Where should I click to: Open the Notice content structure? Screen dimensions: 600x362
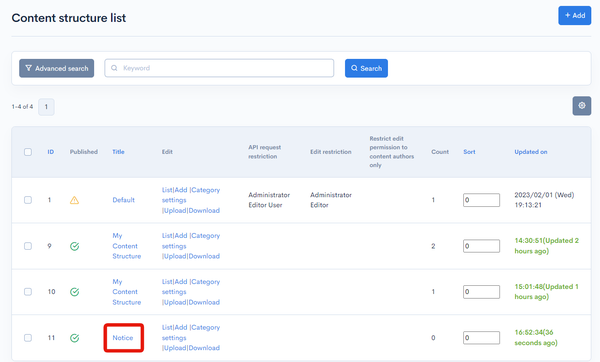(x=123, y=338)
